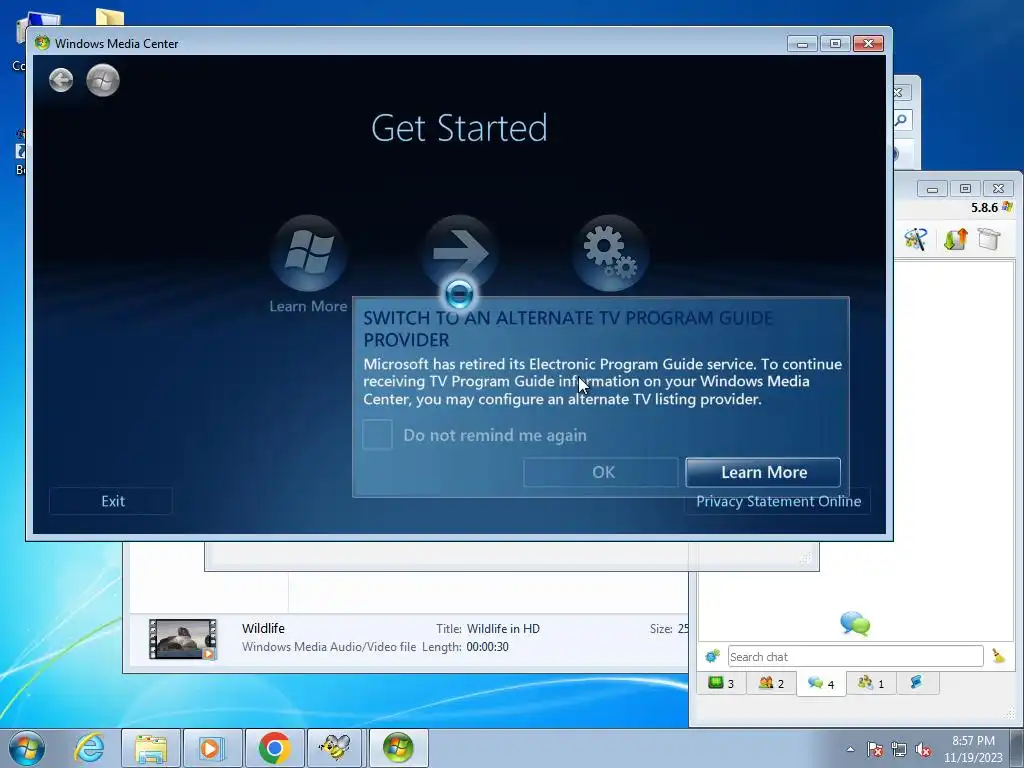Click the broom clear icon beside Search chat
This screenshot has height=768, width=1024.
pyautogui.click(x=998, y=656)
